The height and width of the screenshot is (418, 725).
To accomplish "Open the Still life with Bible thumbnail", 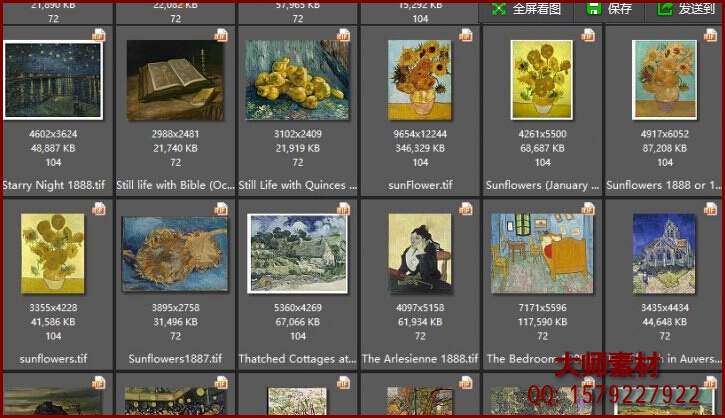I will point(175,80).
